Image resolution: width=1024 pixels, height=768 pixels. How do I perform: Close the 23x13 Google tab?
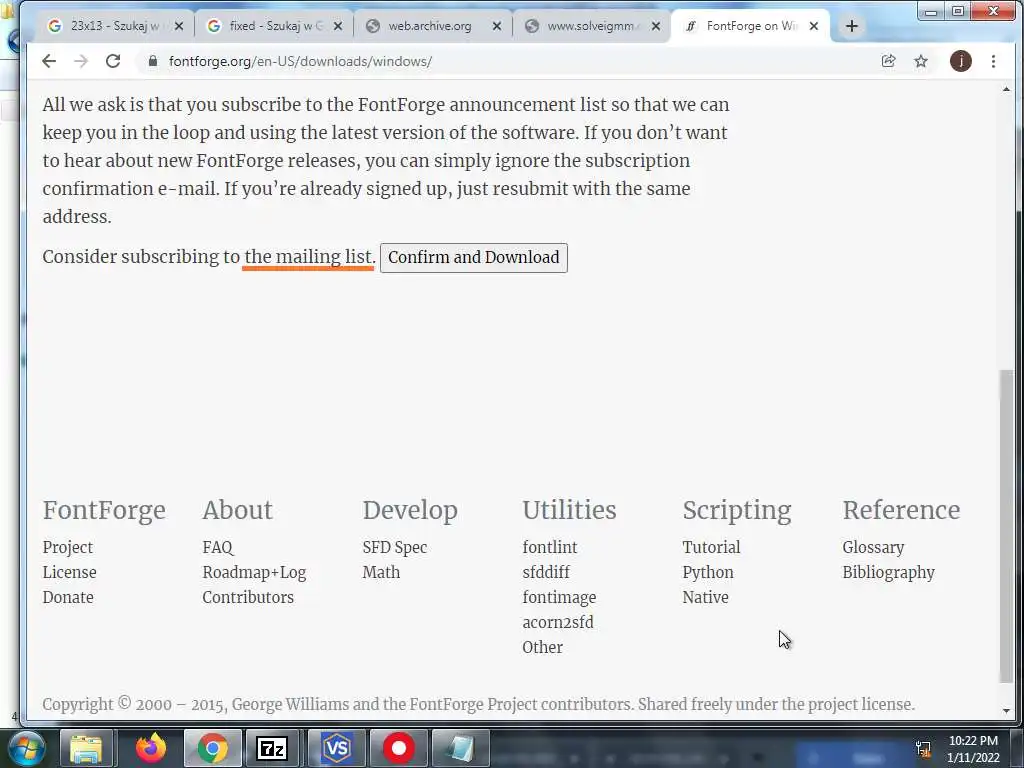pyautogui.click(x=179, y=26)
